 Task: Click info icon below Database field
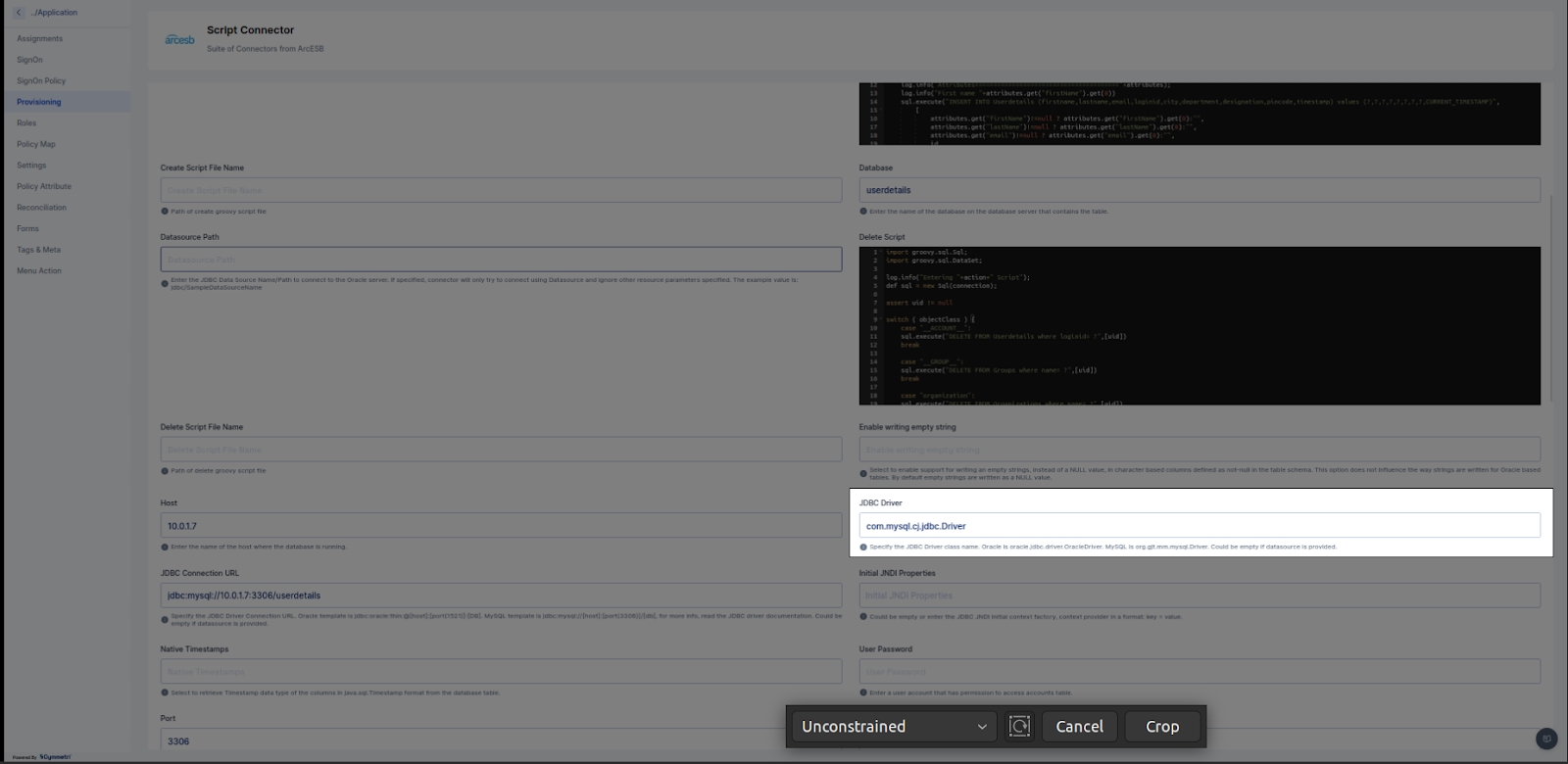863,212
